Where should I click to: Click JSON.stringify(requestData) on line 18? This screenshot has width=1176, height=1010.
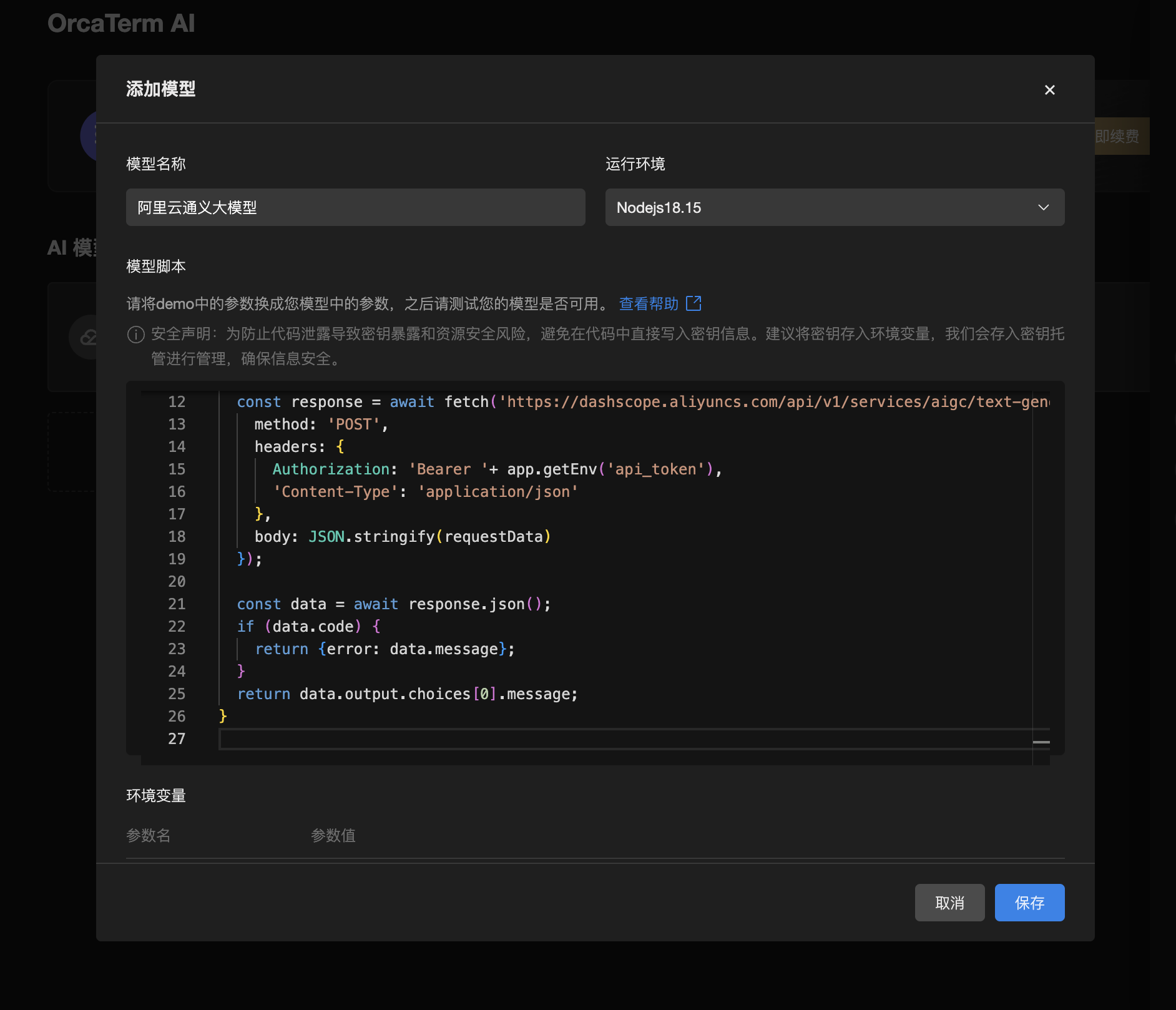[x=429, y=537]
